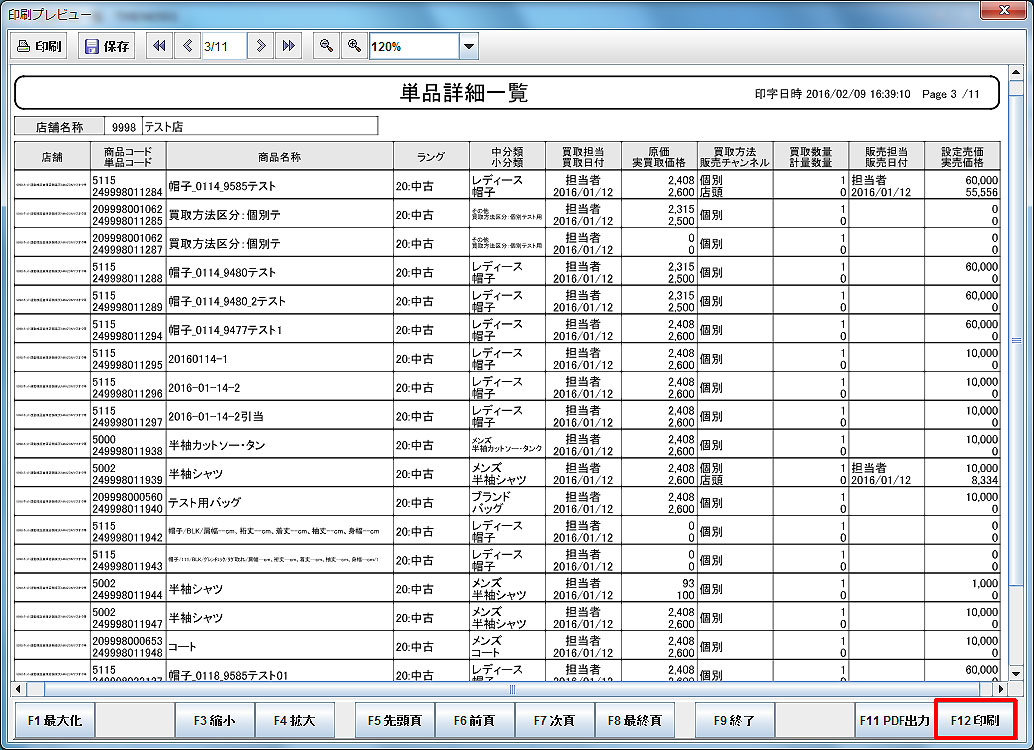1034x750 pixels.
Task: Open the 120% zoom level dropdown
Action: (468, 46)
